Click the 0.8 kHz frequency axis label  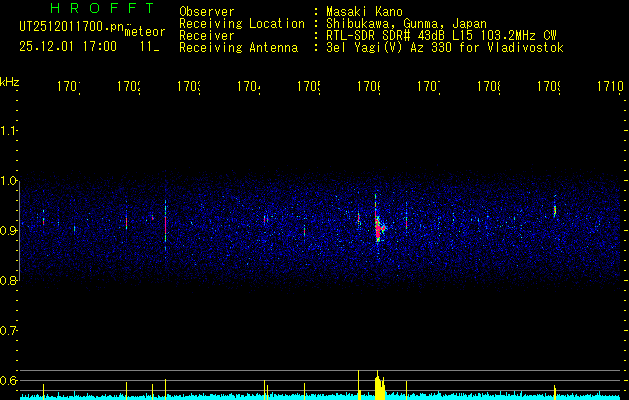8,280
